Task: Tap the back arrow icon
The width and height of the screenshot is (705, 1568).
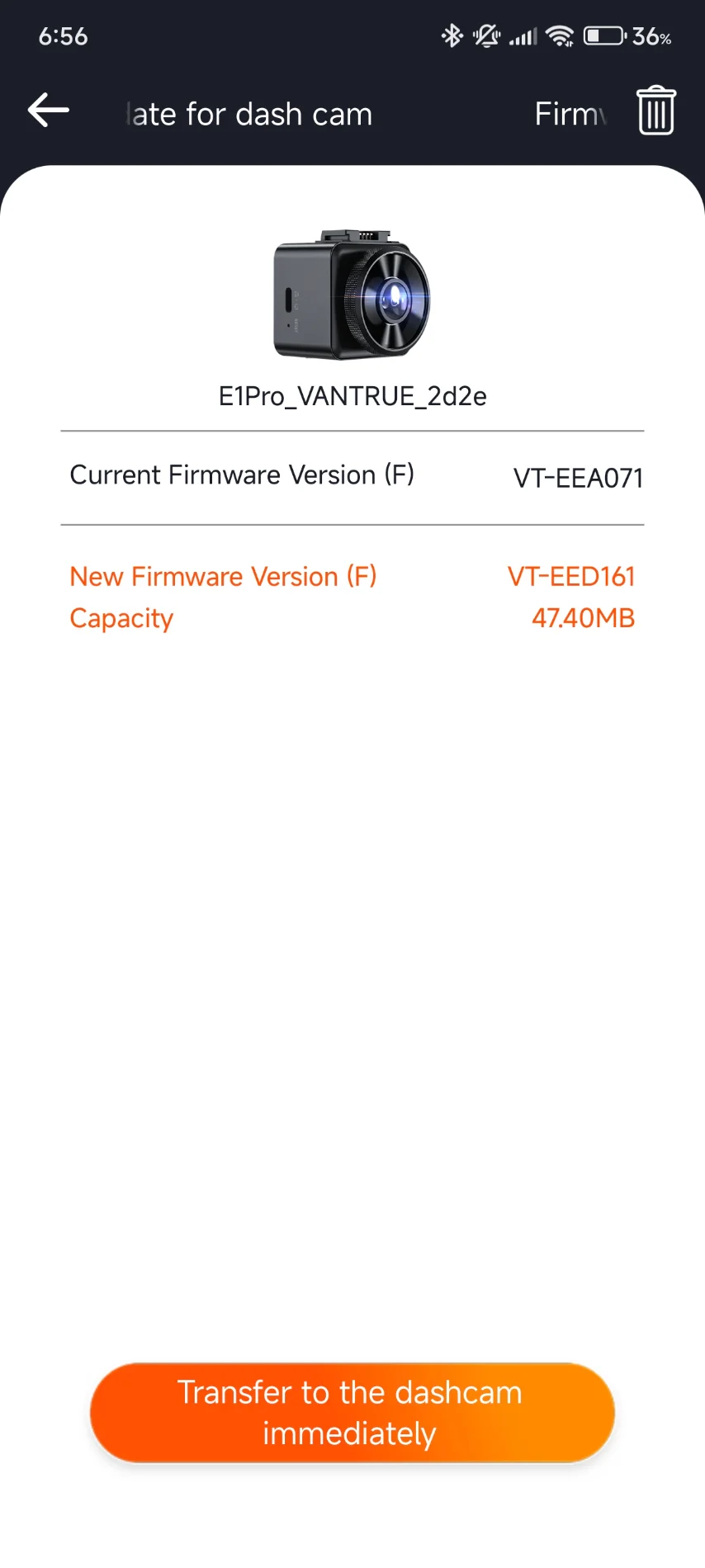Action: point(49,111)
